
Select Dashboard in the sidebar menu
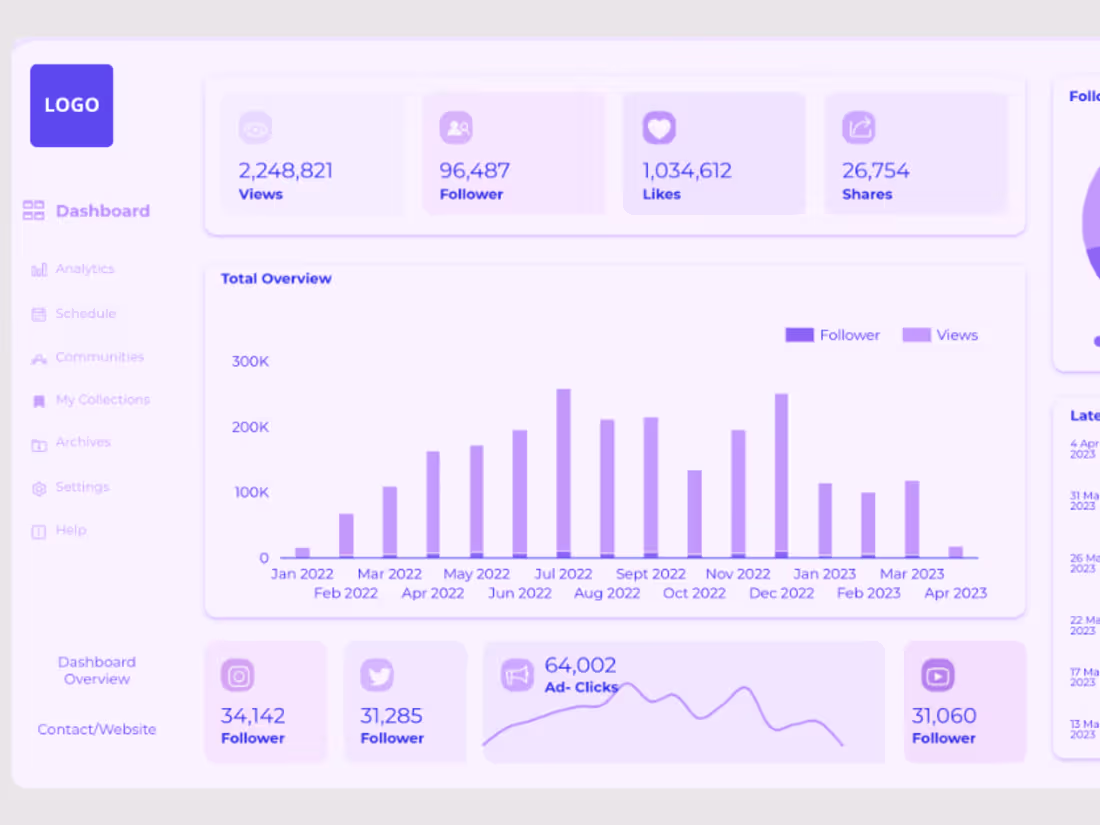(x=102, y=211)
